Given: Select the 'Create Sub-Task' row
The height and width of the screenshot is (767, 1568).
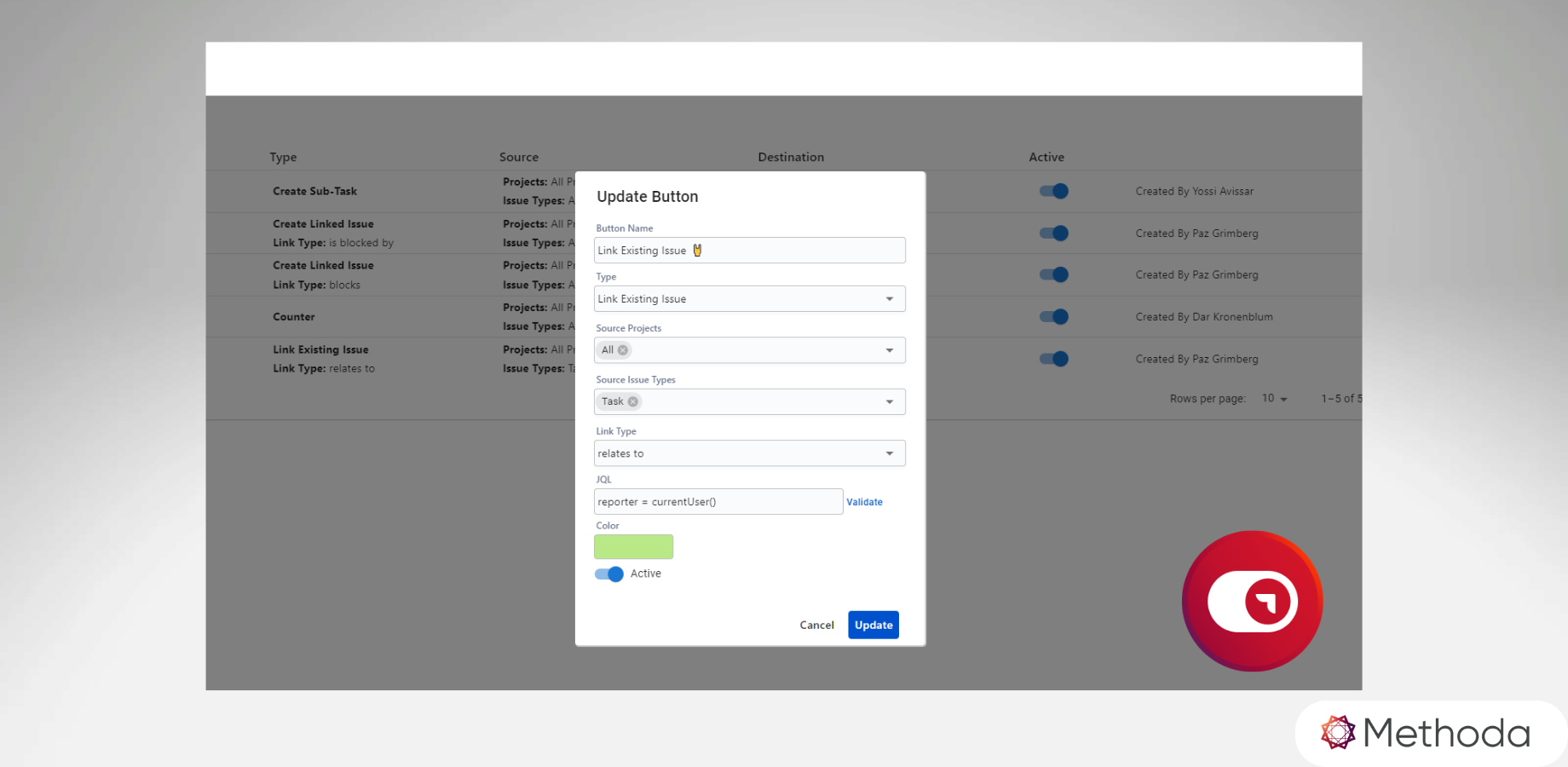Looking at the screenshot, I should (314, 191).
